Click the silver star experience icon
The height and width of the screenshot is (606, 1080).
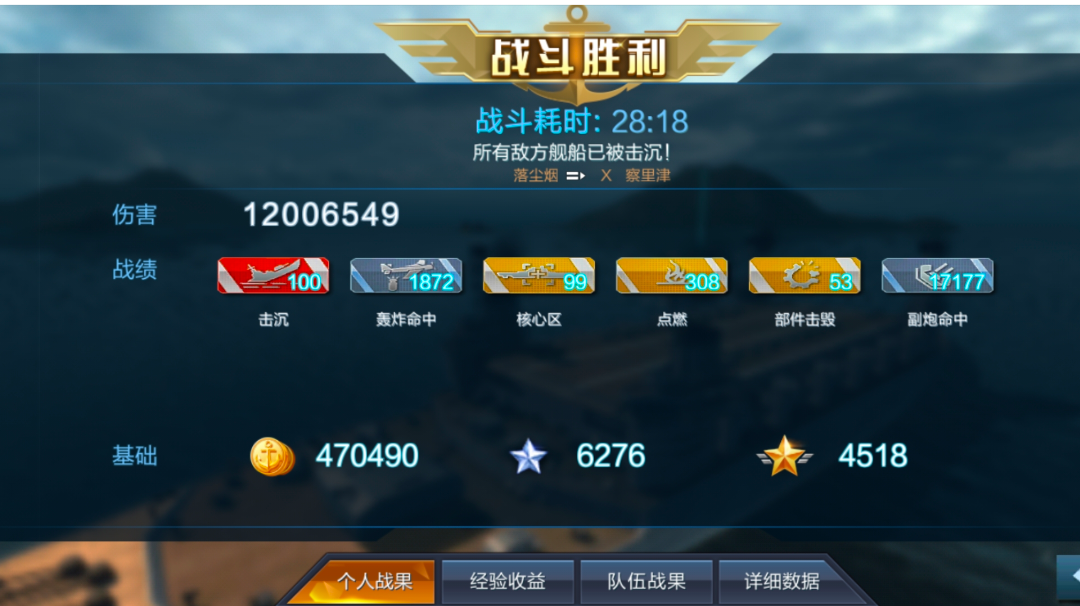click(528, 457)
